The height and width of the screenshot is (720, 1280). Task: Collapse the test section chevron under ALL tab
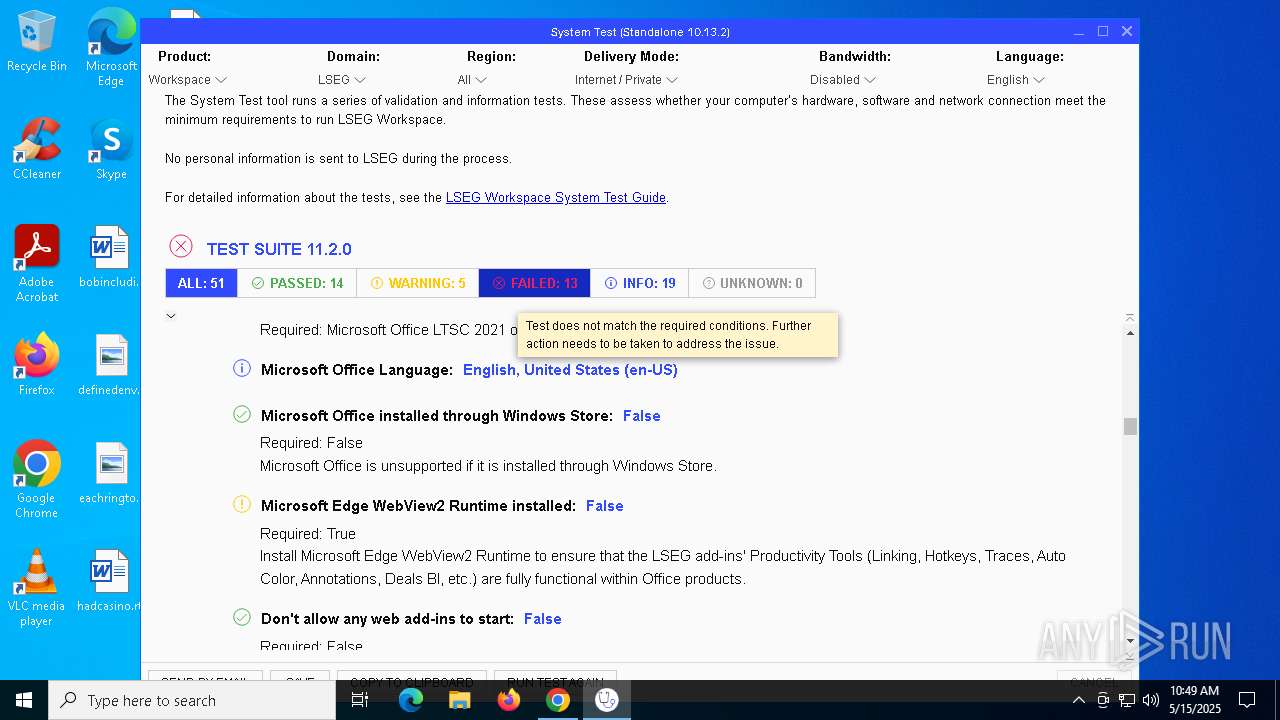point(171,316)
